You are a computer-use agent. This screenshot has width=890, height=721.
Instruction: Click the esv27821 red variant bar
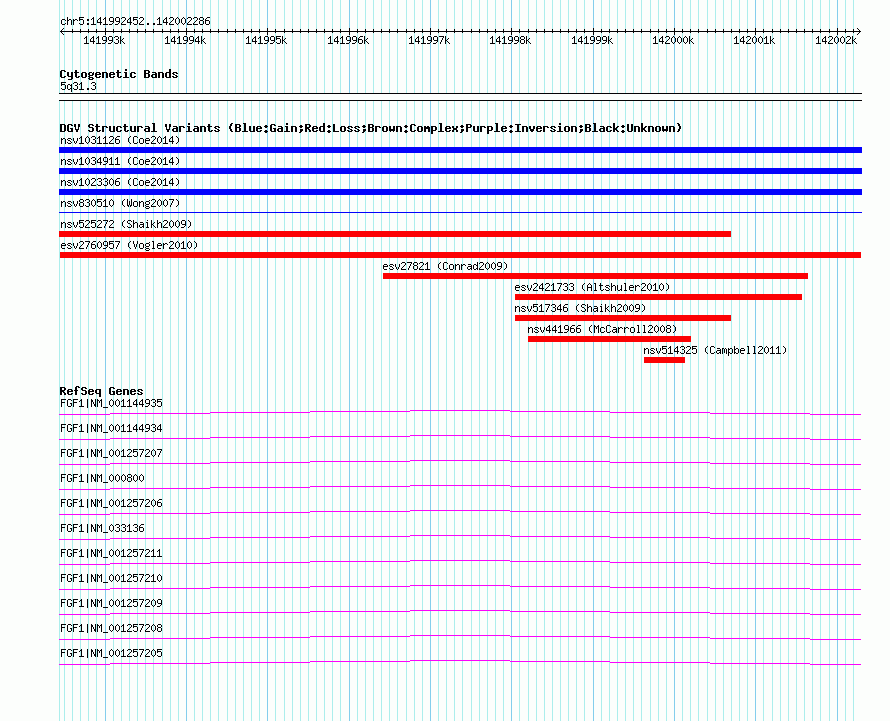pos(595,276)
